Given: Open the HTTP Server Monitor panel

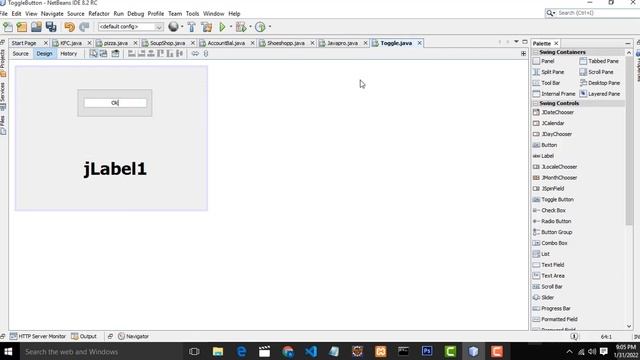Looking at the screenshot, I should (38, 336).
